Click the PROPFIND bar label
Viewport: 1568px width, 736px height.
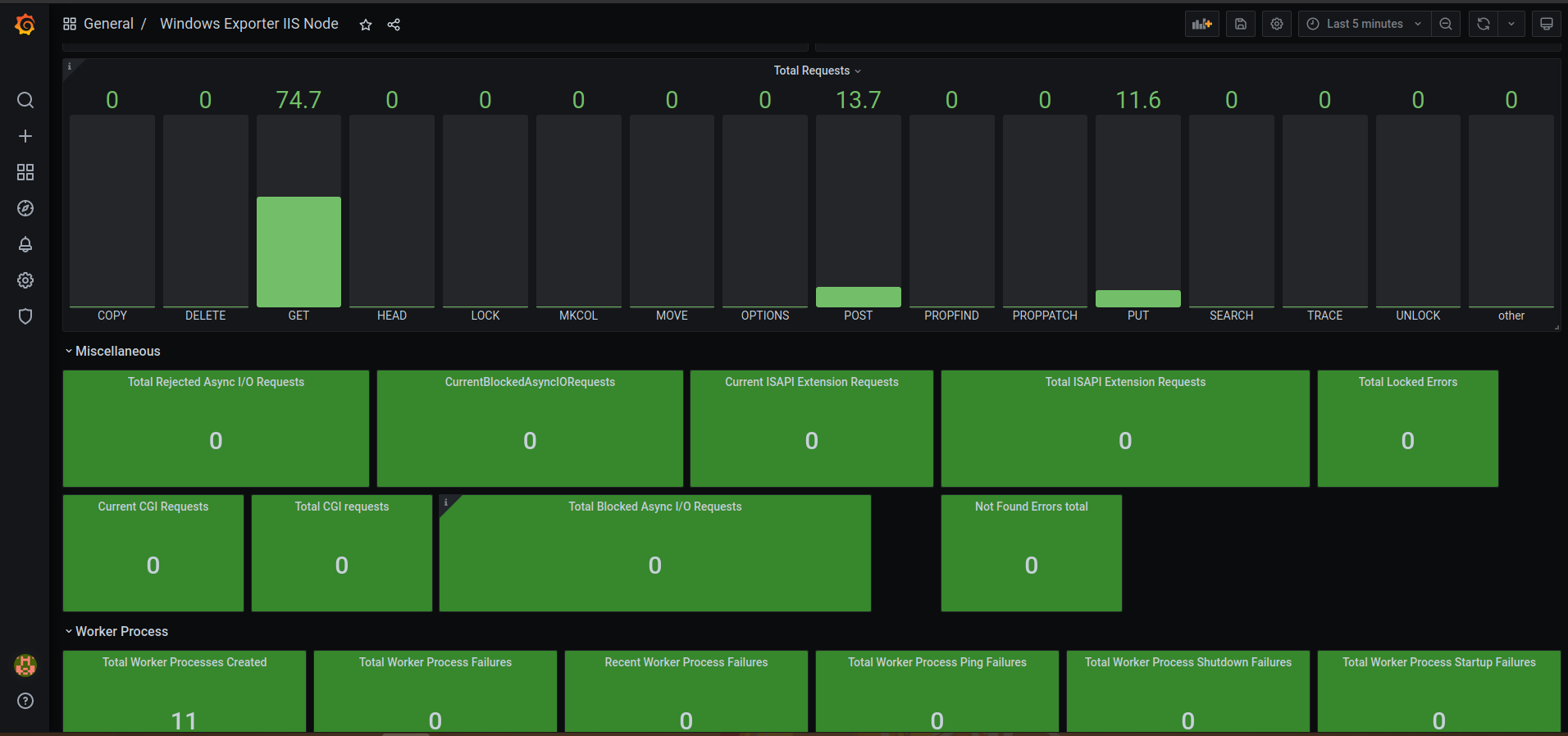click(x=951, y=316)
